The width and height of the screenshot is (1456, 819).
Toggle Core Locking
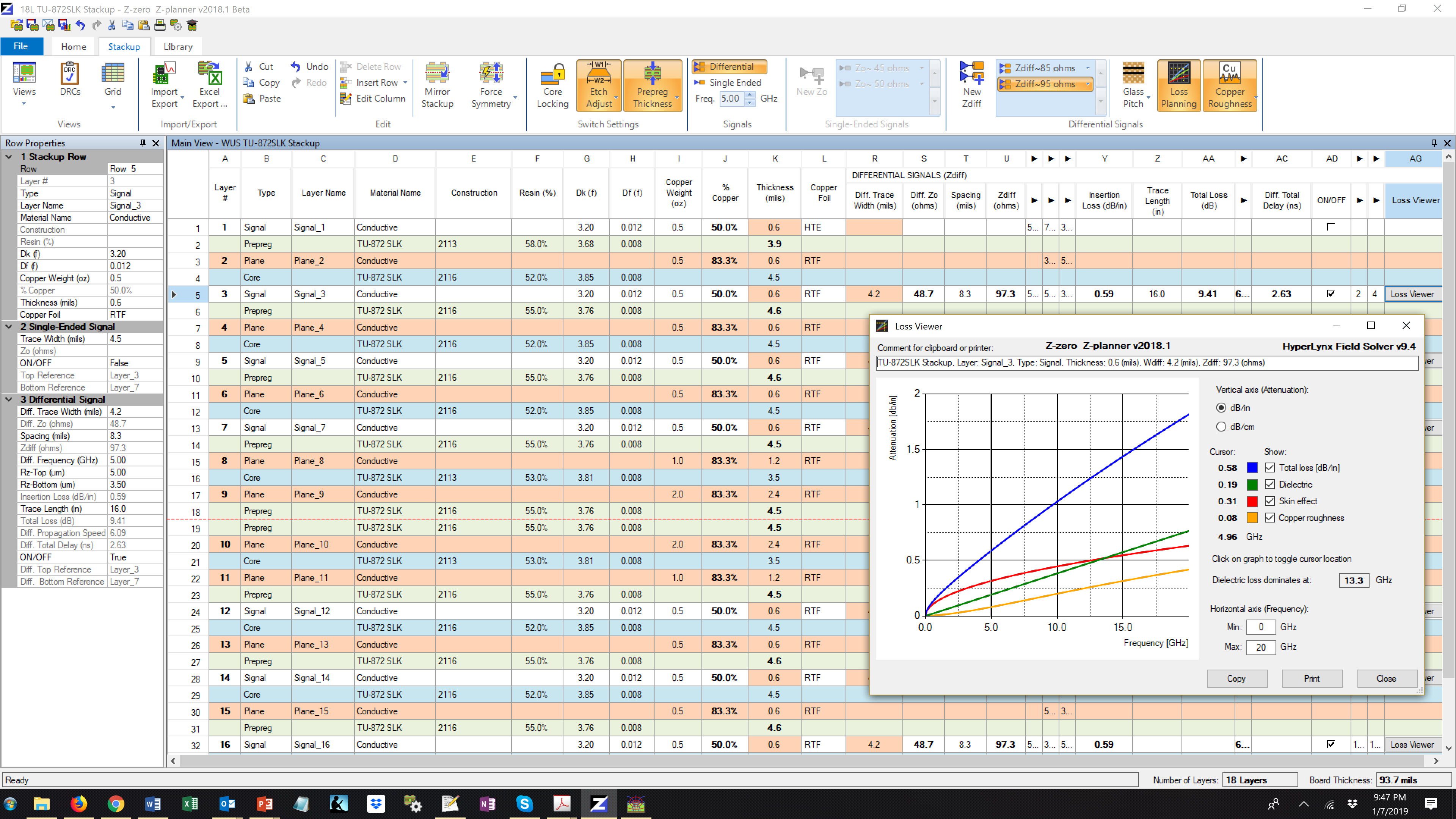(552, 85)
